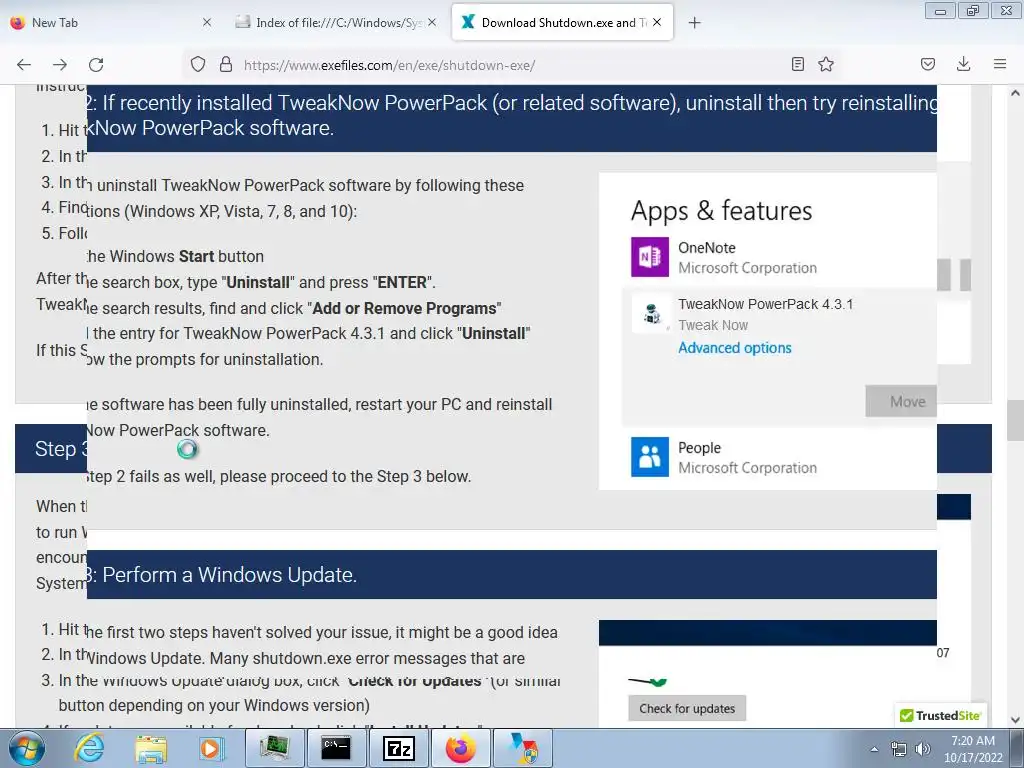Open the system monitor taskbar item
1024x768 pixels.
(275, 748)
